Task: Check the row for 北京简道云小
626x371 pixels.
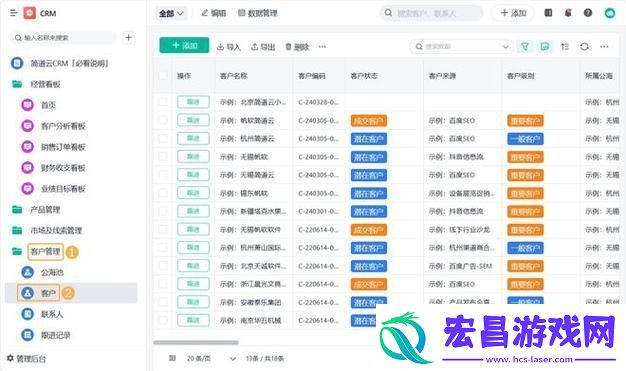Action: coord(163,101)
